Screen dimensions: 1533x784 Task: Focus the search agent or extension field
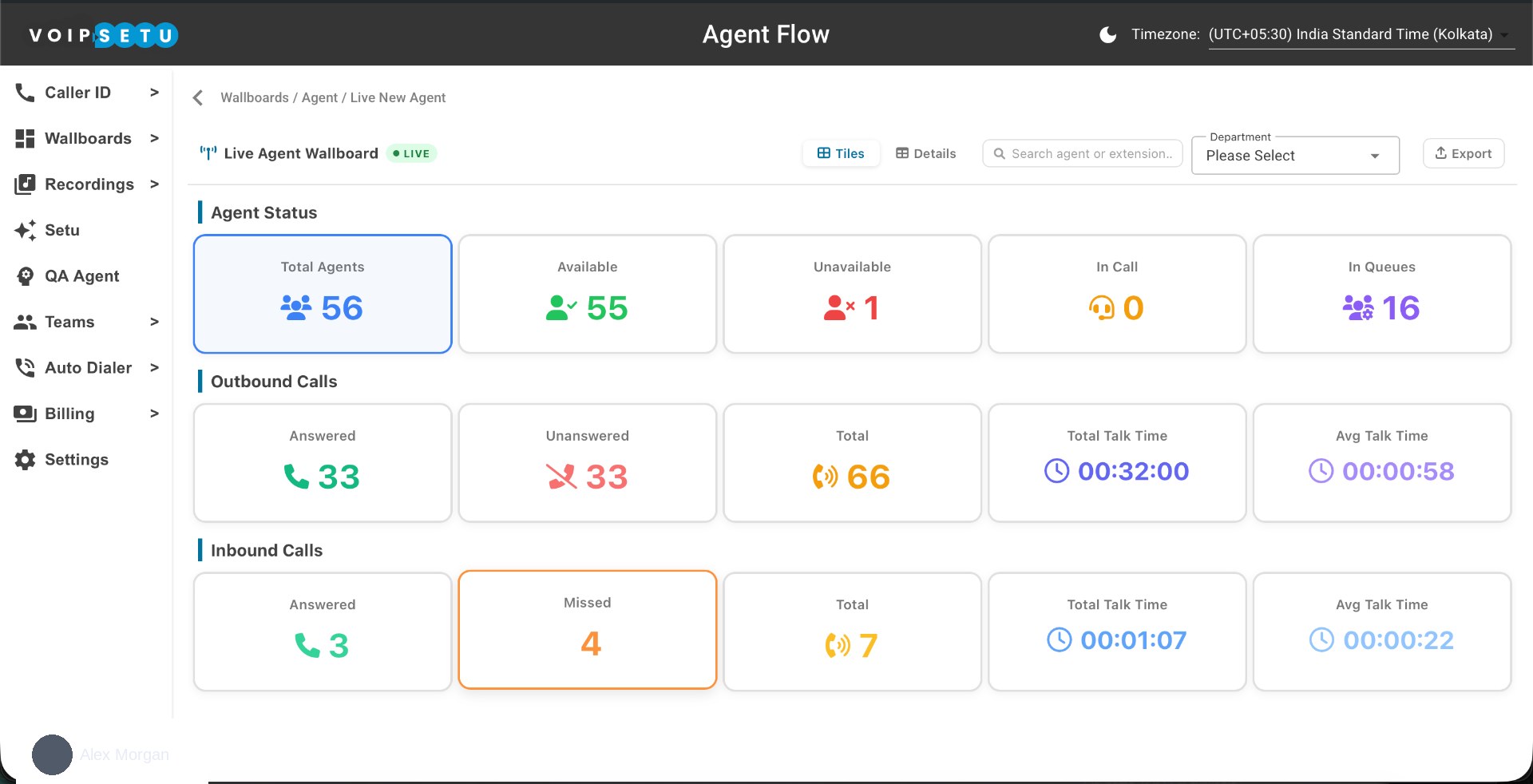click(x=1083, y=153)
